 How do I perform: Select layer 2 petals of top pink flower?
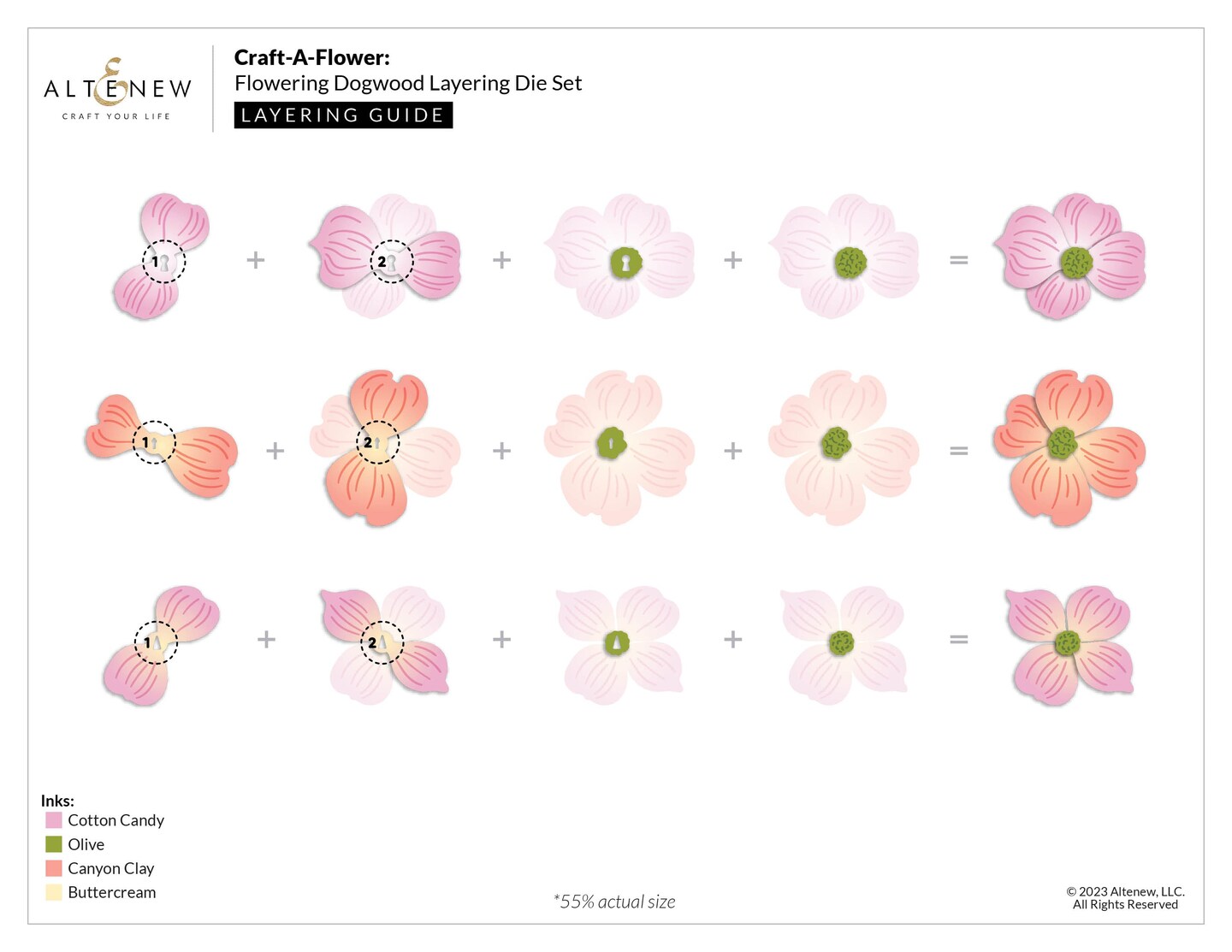tap(387, 258)
